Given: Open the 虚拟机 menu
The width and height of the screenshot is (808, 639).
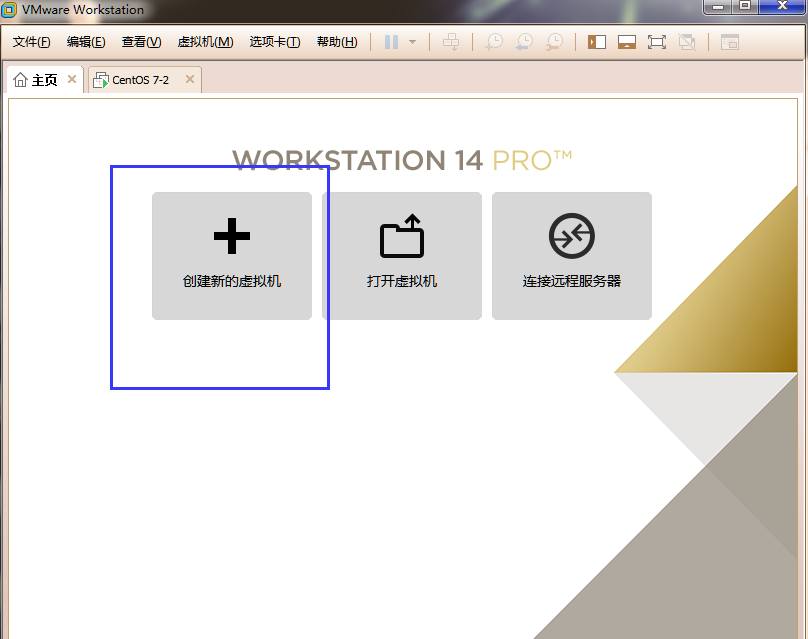Looking at the screenshot, I should click(x=205, y=42).
